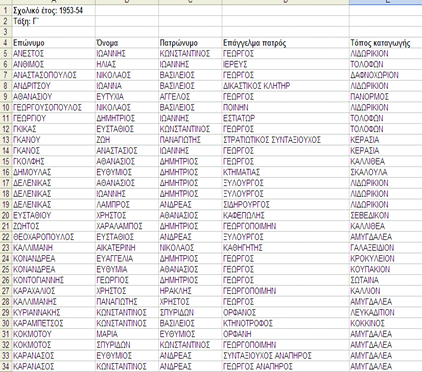Select the surname cell 'ΚΥΡΙΑΝΝΑΚΗΣ'
This screenshot has width=422, height=372.
(x=53, y=312)
